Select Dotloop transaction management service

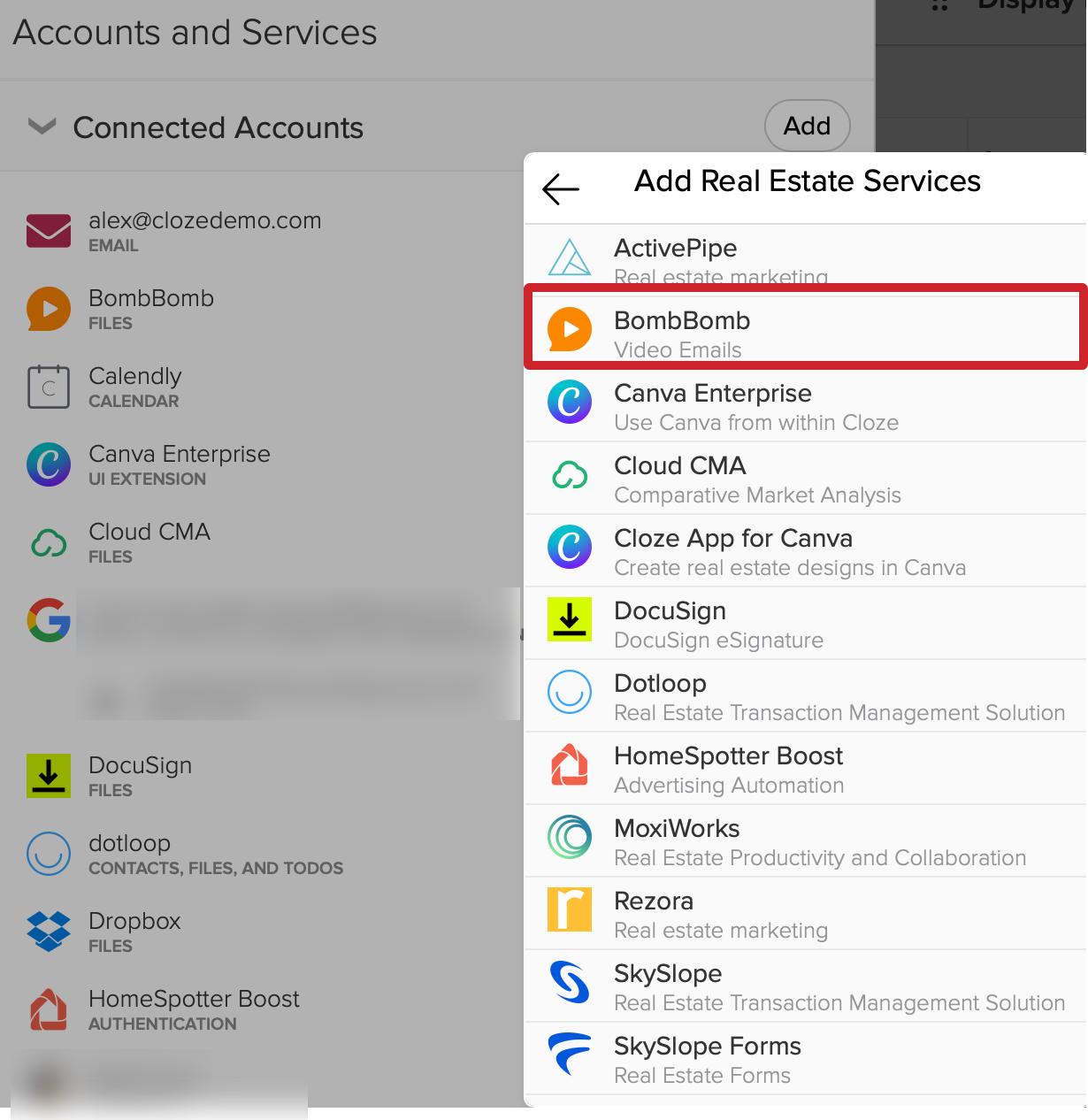805,696
